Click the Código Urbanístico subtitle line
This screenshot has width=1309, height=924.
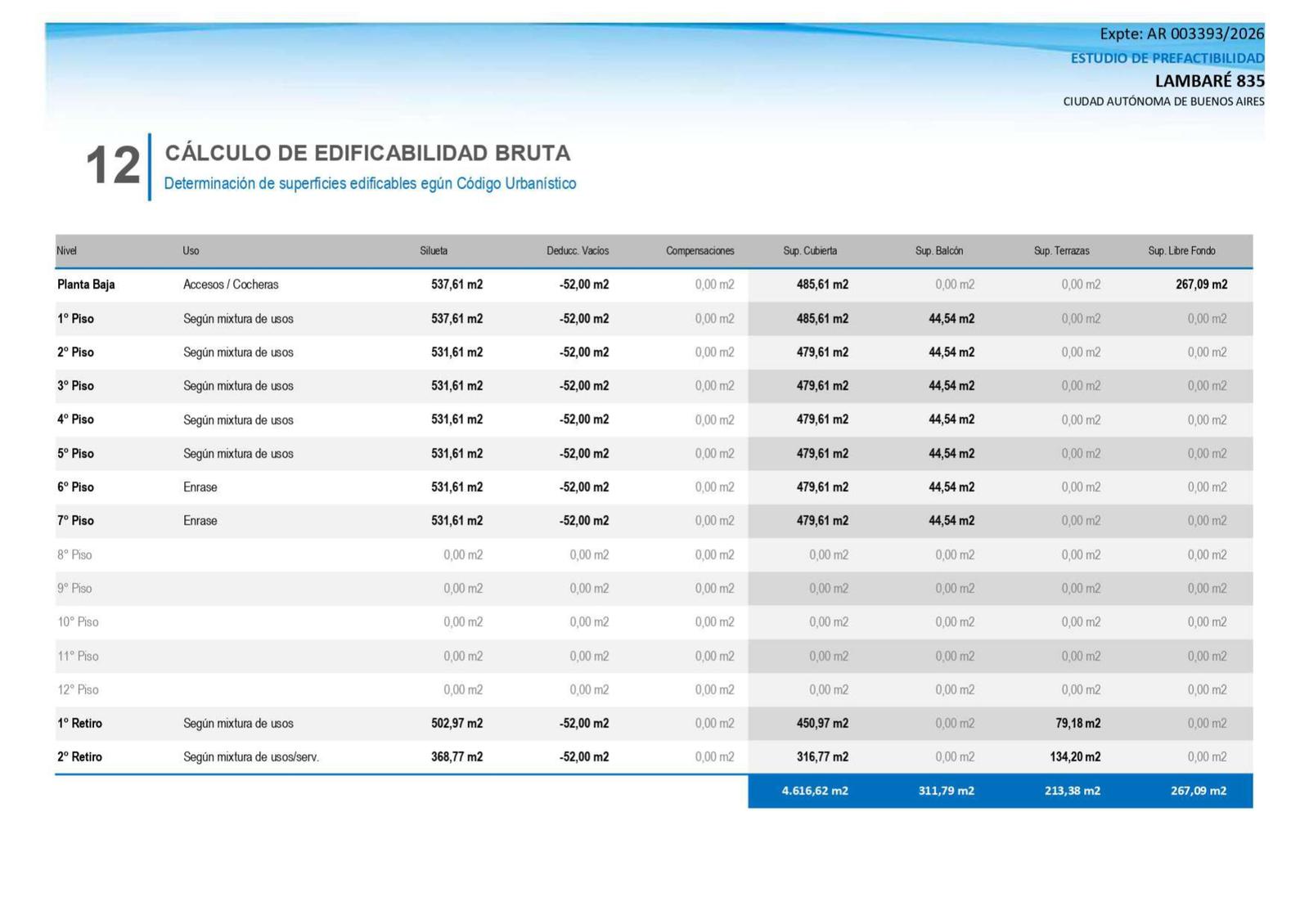370,183
